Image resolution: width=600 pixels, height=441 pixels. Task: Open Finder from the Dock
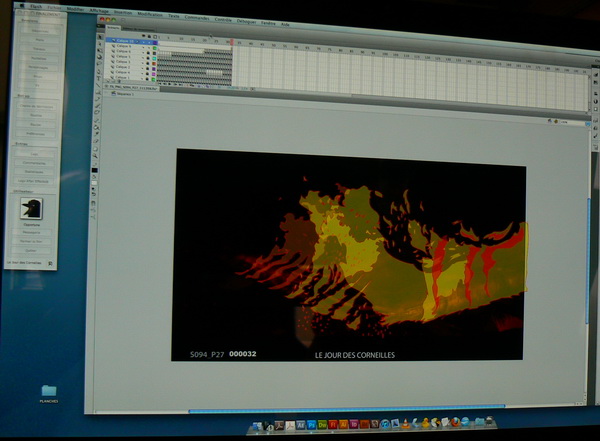pyautogui.click(x=257, y=426)
